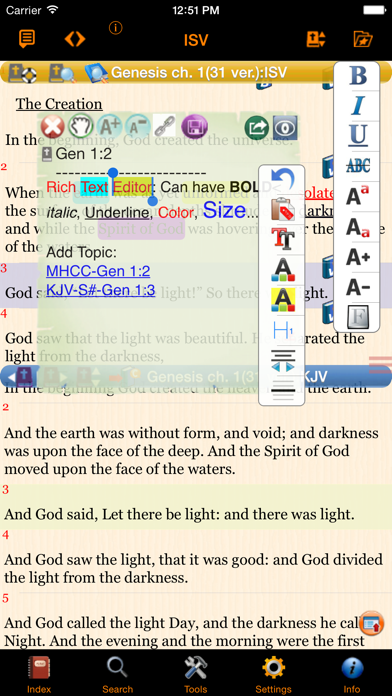
Task: Apply subscript formatting
Action: coord(357,228)
